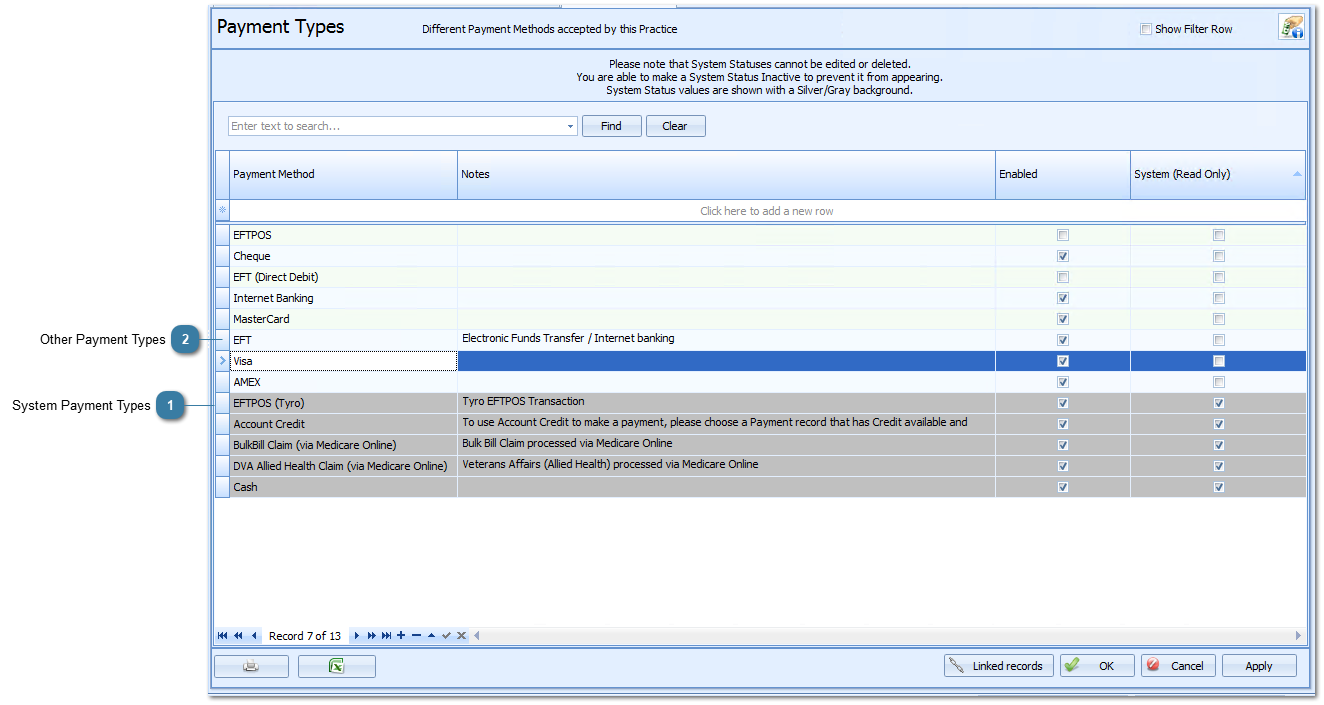Click the payment types info icon top-right

pyautogui.click(x=1291, y=27)
